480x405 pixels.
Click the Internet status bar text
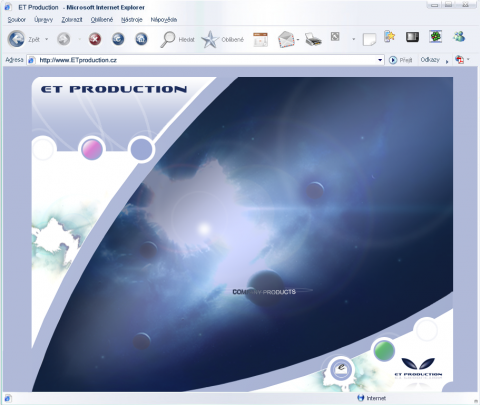coord(376,398)
